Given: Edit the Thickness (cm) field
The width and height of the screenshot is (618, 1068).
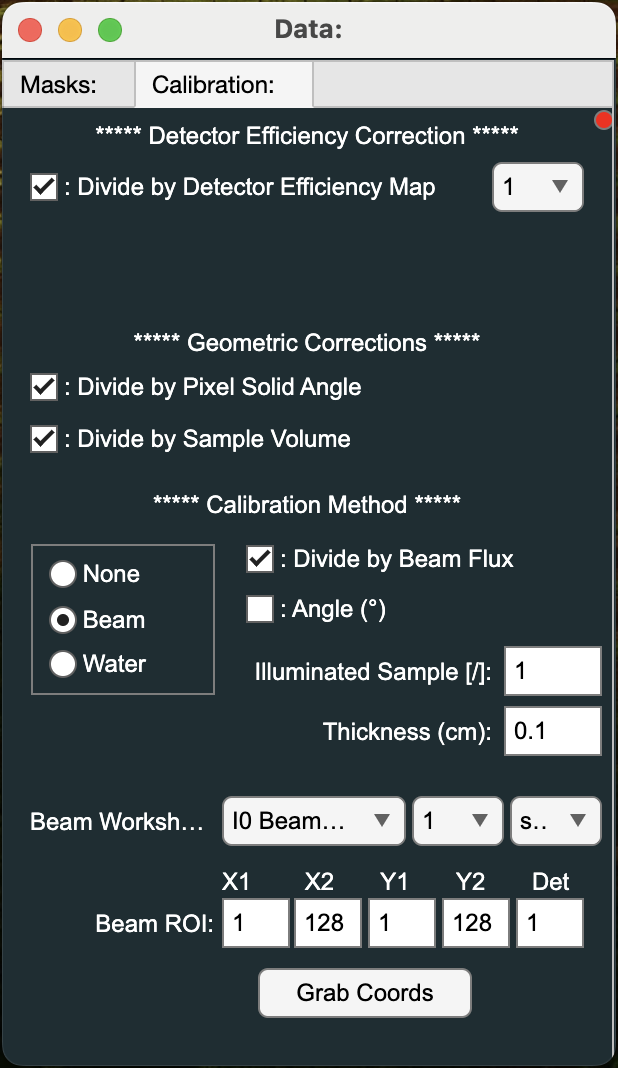Looking at the screenshot, I should [x=552, y=731].
